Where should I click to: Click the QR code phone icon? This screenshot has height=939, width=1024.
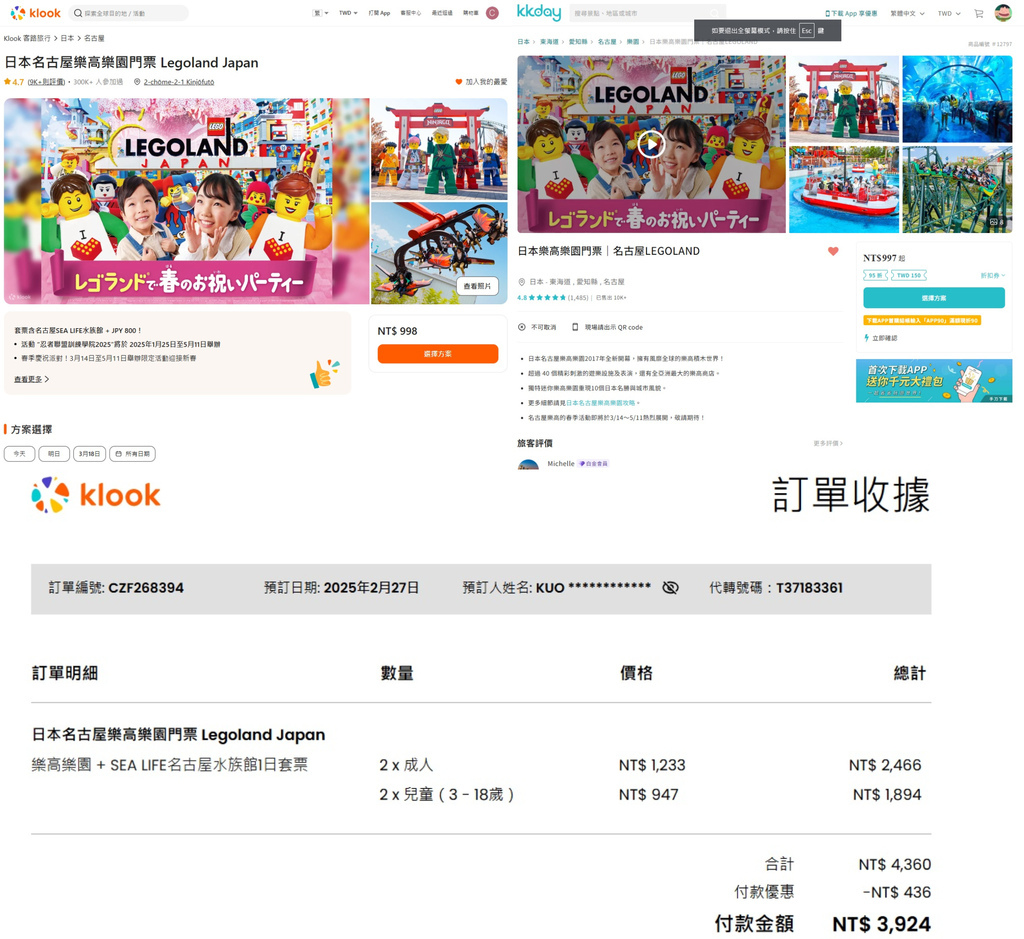coord(575,327)
